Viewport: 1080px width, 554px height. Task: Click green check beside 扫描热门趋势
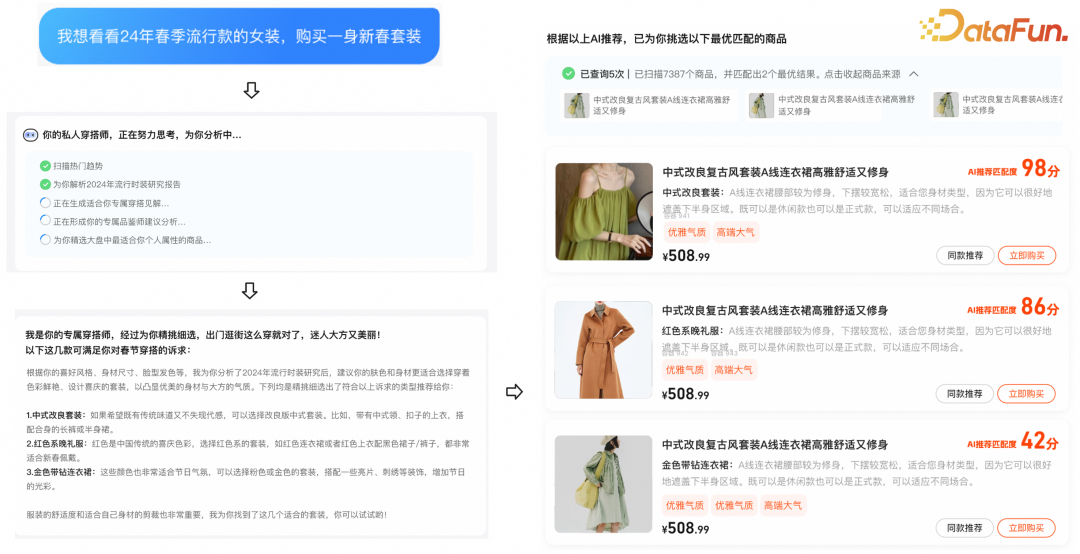[45, 166]
